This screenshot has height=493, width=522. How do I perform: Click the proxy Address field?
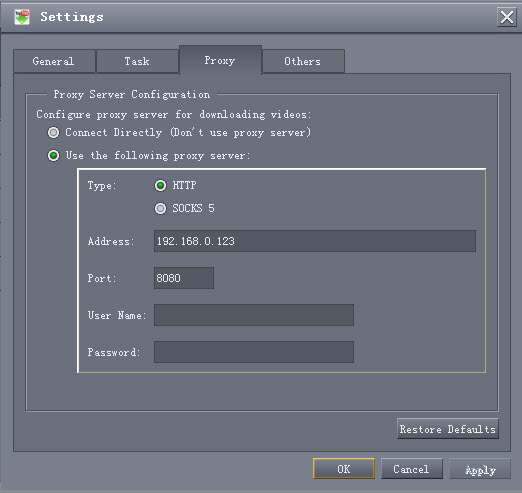click(x=315, y=241)
